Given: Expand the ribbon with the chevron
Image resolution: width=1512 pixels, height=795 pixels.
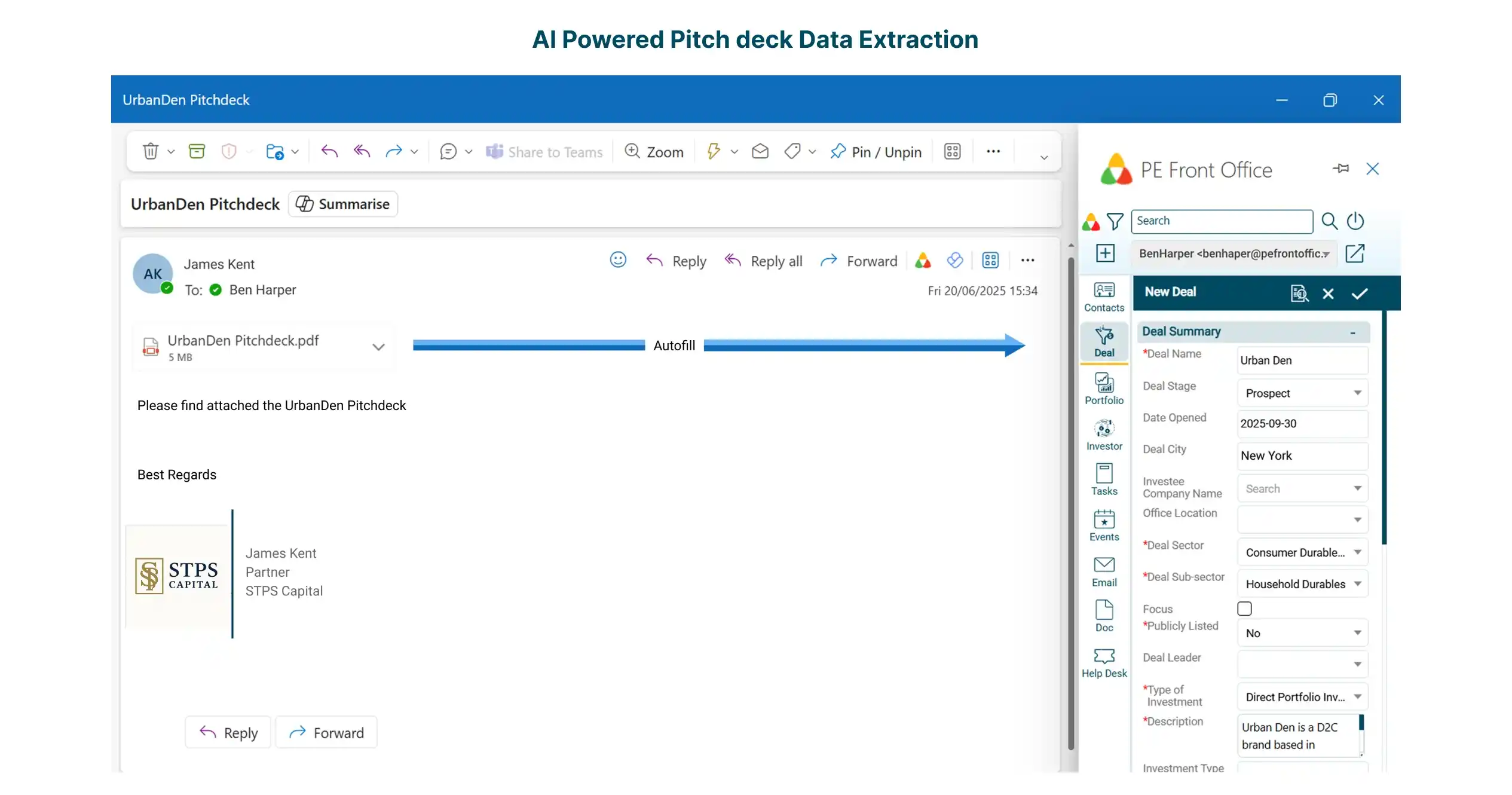Looking at the screenshot, I should point(1044,157).
